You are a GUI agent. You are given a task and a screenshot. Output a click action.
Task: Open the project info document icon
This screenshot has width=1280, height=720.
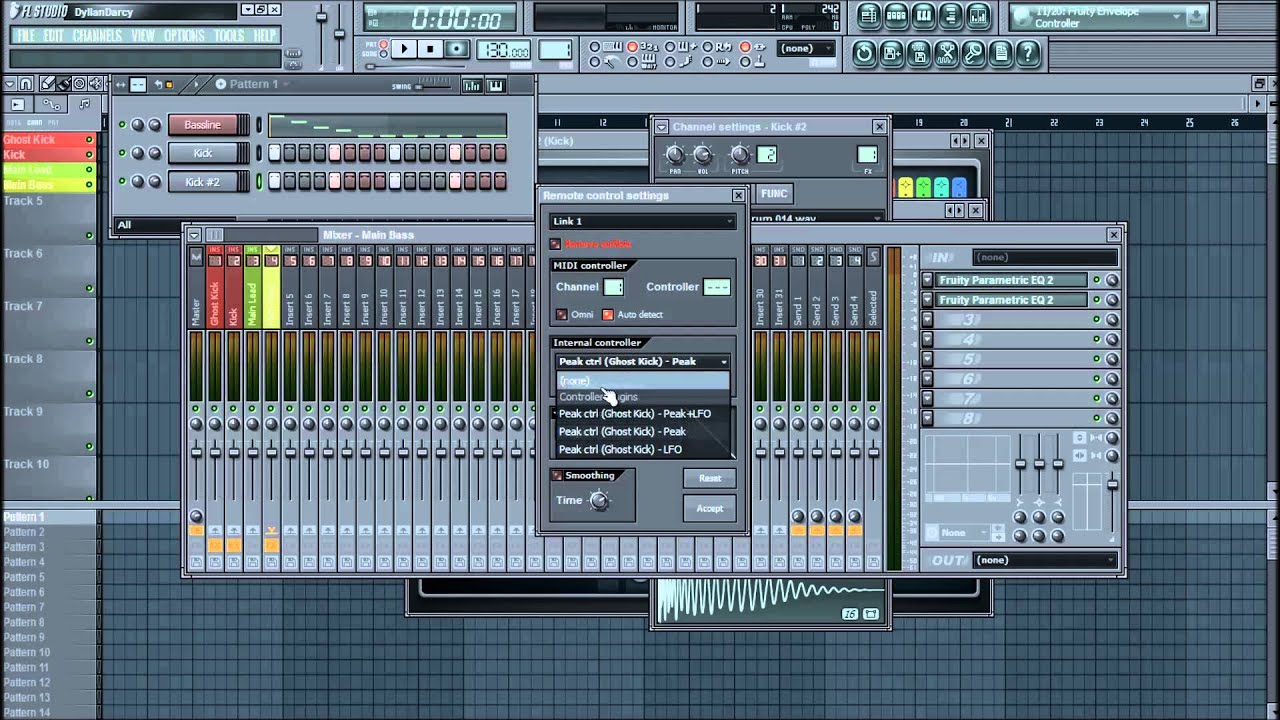point(1000,53)
